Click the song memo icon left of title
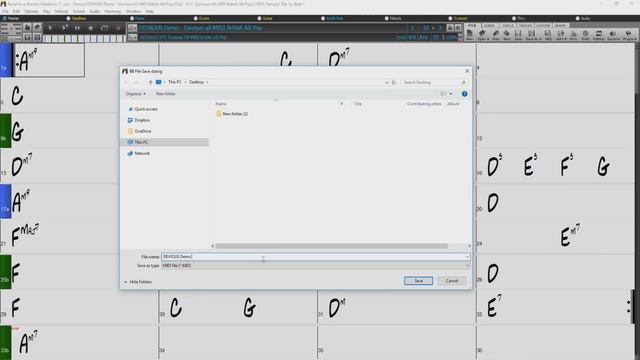 click(x=132, y=28)
